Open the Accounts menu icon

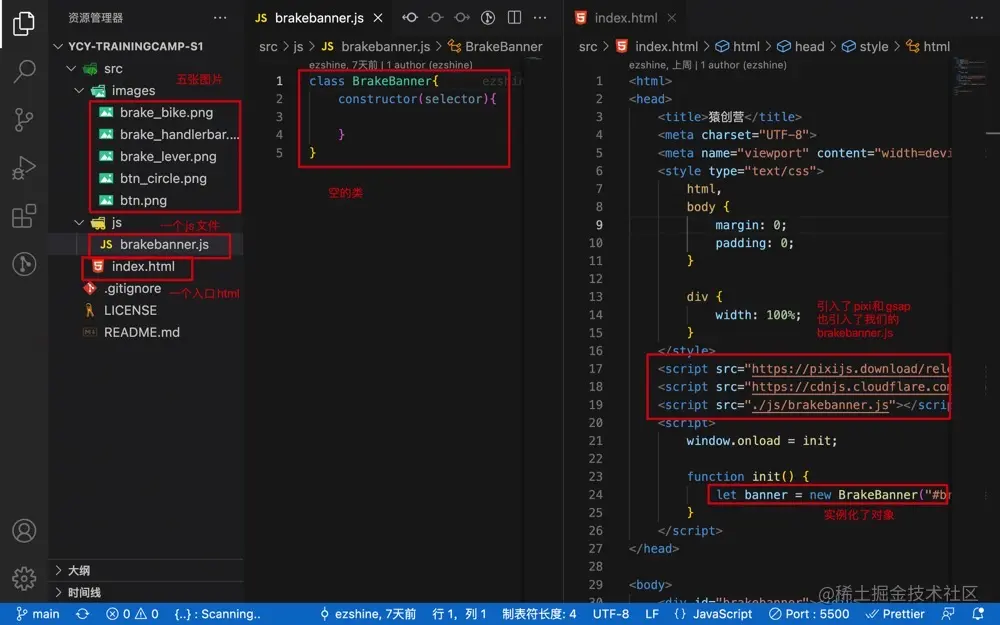pyautogui.click(x=24, y=531)
